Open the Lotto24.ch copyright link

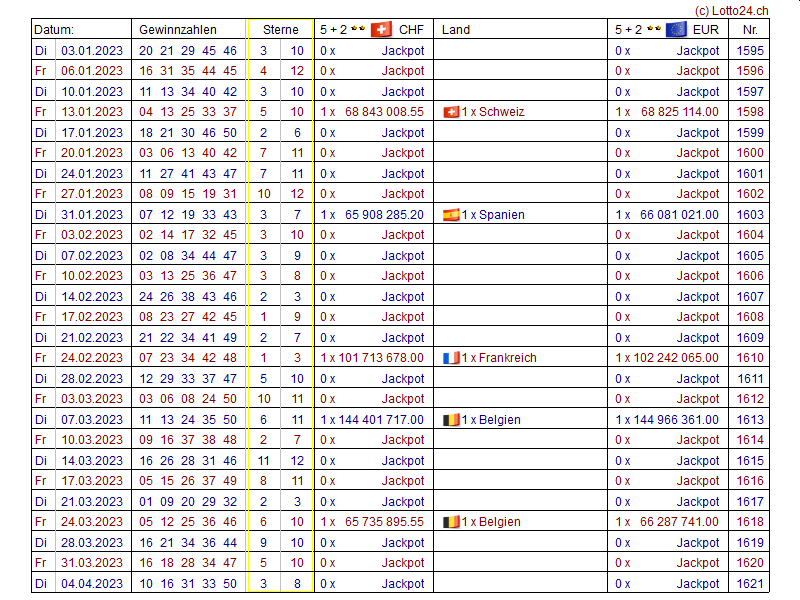coord(731,9)
